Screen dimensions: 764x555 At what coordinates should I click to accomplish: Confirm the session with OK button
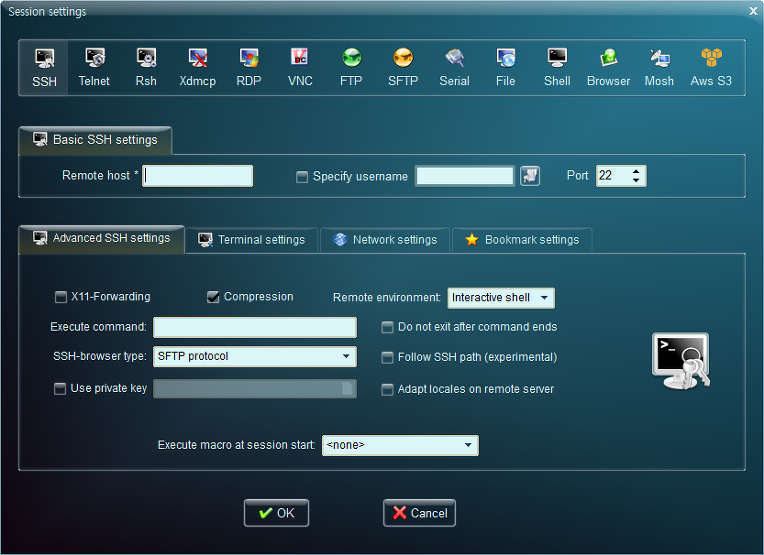pos(276,513)
